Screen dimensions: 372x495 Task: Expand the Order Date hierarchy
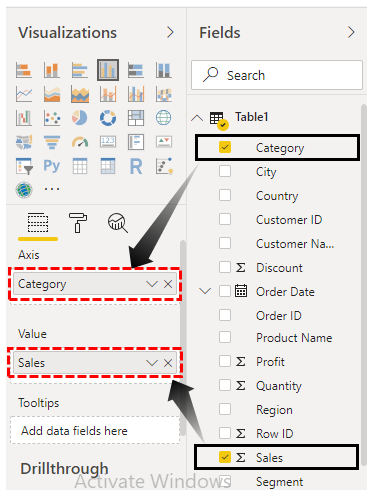(x=205, y=291)
